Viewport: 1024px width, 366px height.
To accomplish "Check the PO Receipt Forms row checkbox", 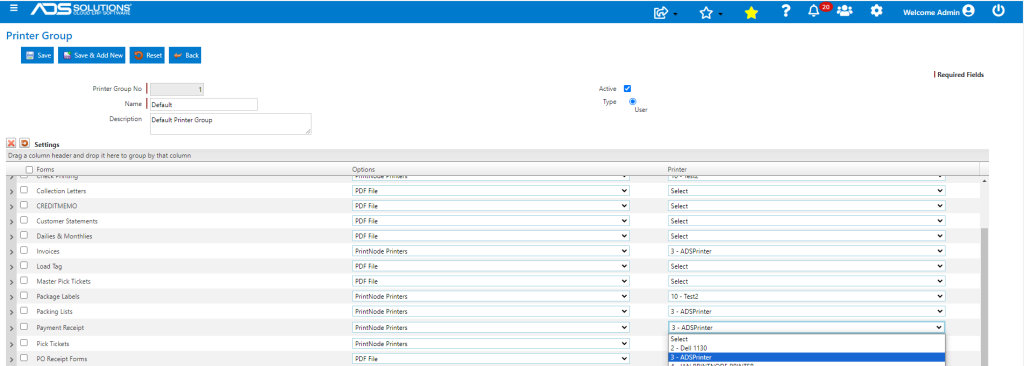I will 24,358.
